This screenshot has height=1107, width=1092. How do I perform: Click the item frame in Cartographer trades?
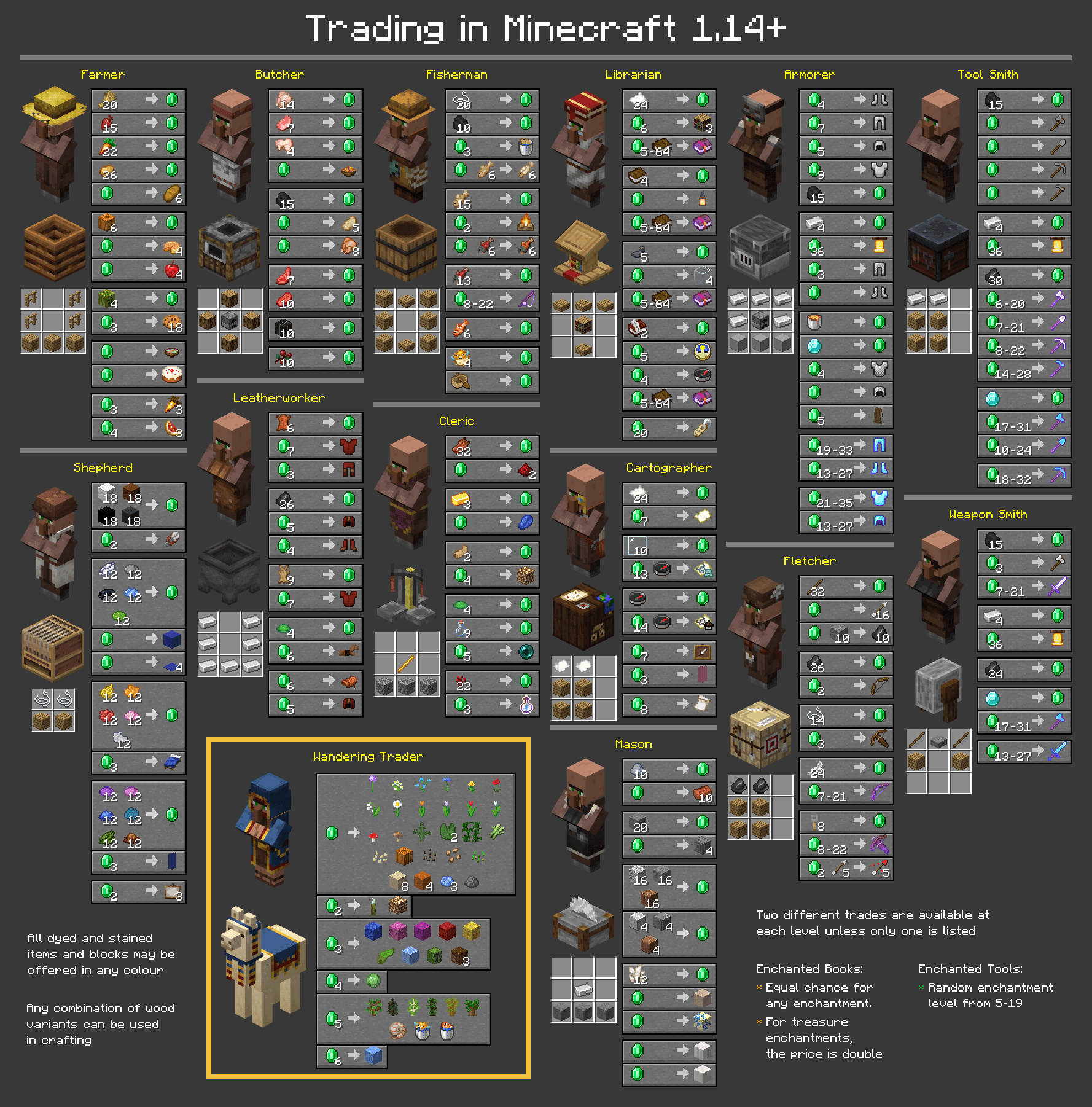coord(703,651)
